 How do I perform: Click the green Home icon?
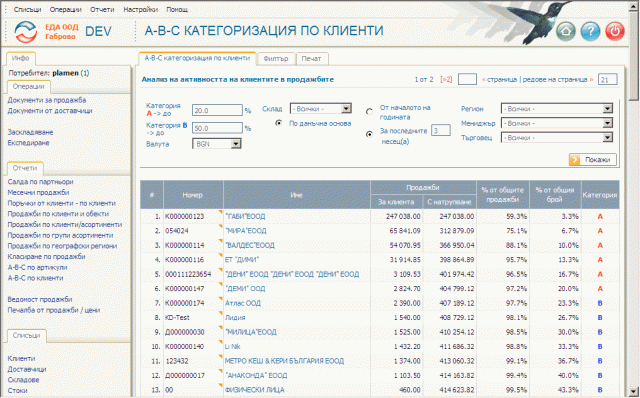click(x=566, y=31)
